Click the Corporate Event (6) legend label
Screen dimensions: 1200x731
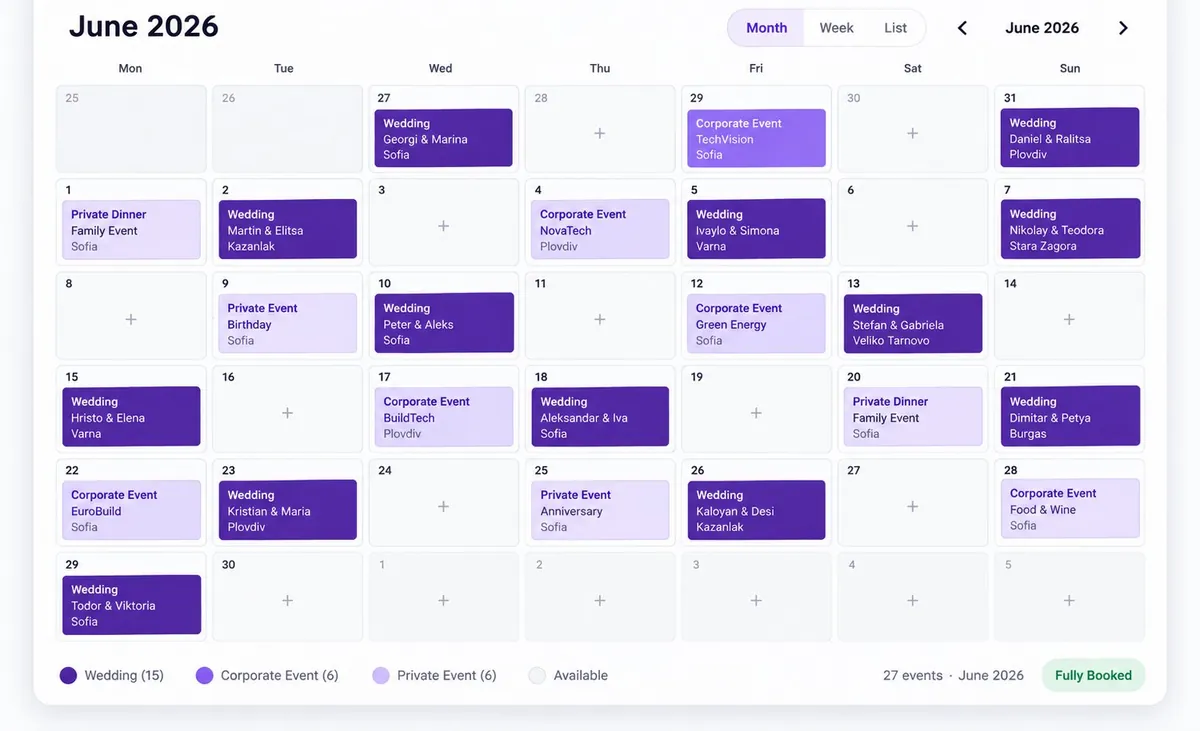coord(279,675)
